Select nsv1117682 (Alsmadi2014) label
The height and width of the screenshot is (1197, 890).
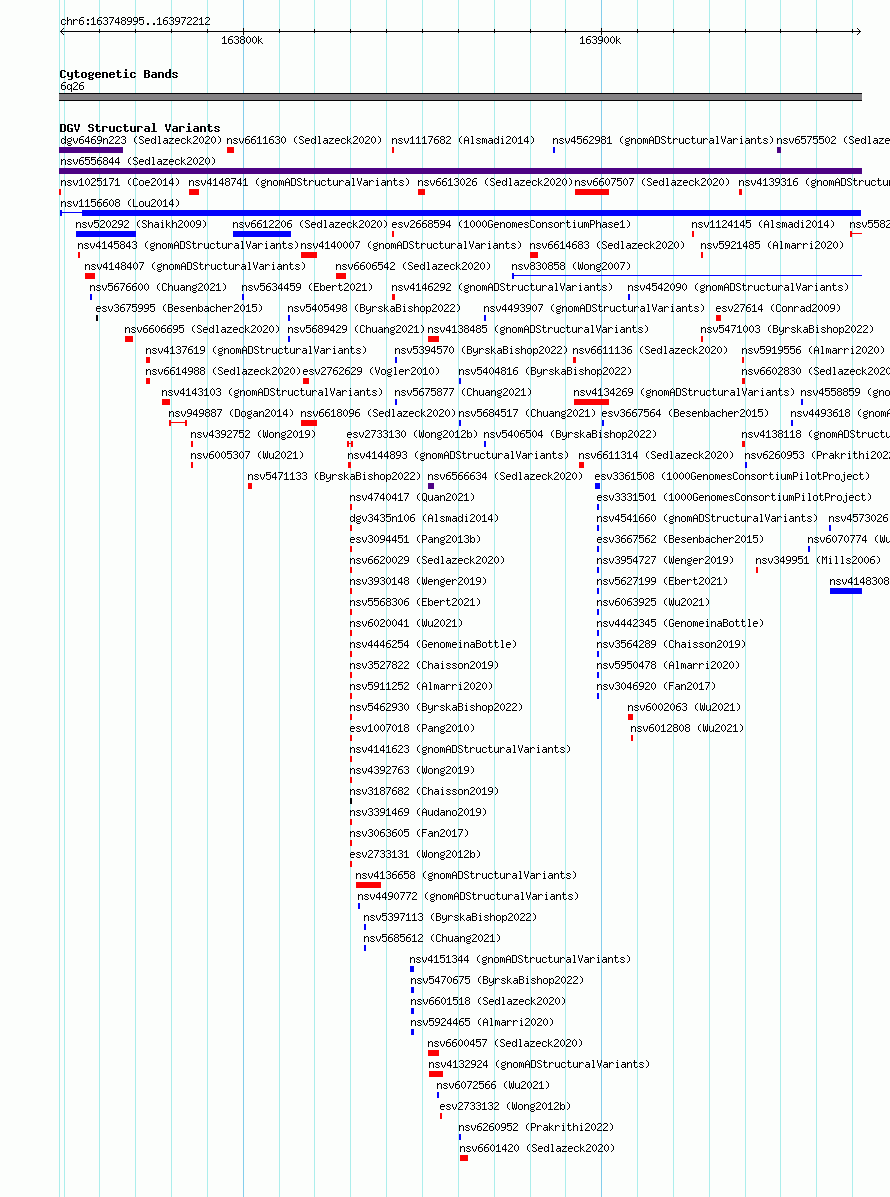point(463,140)
